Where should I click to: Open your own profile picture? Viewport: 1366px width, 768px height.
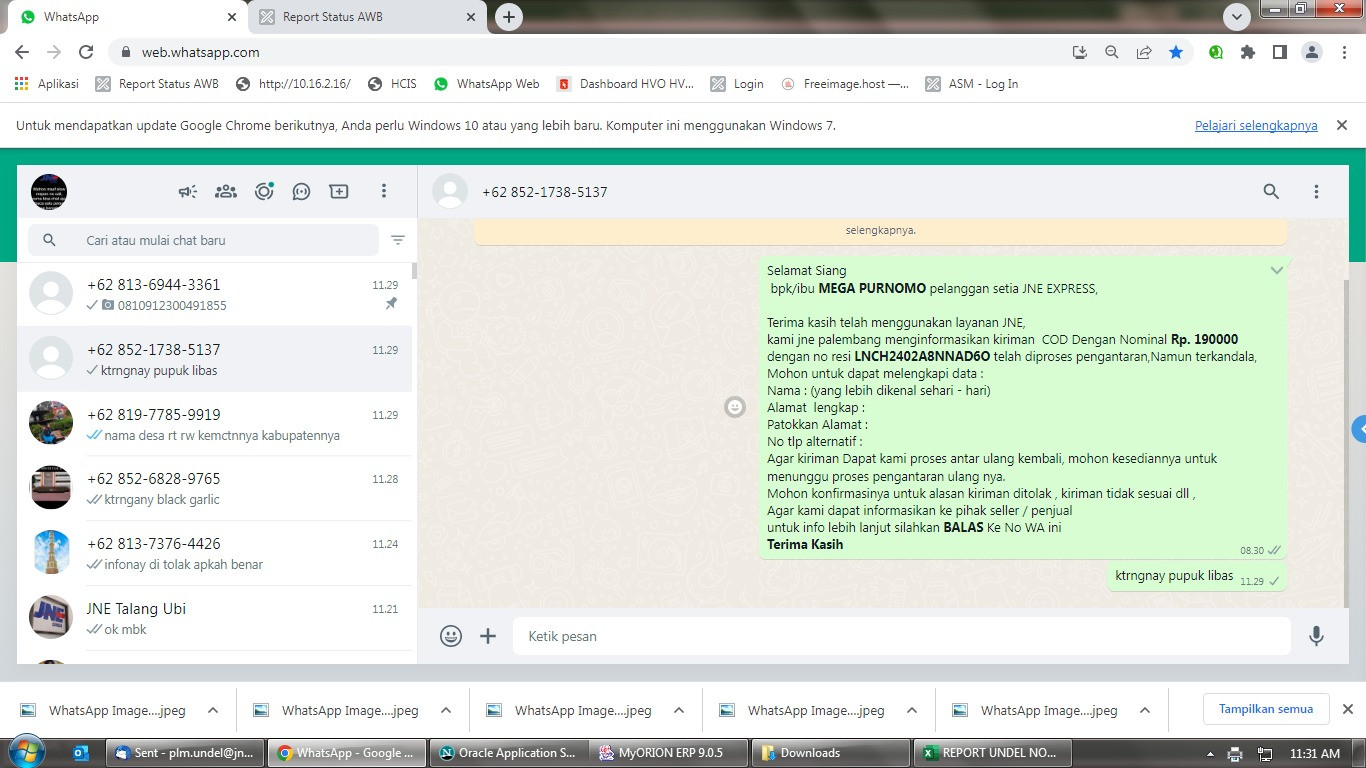point(49,191)
